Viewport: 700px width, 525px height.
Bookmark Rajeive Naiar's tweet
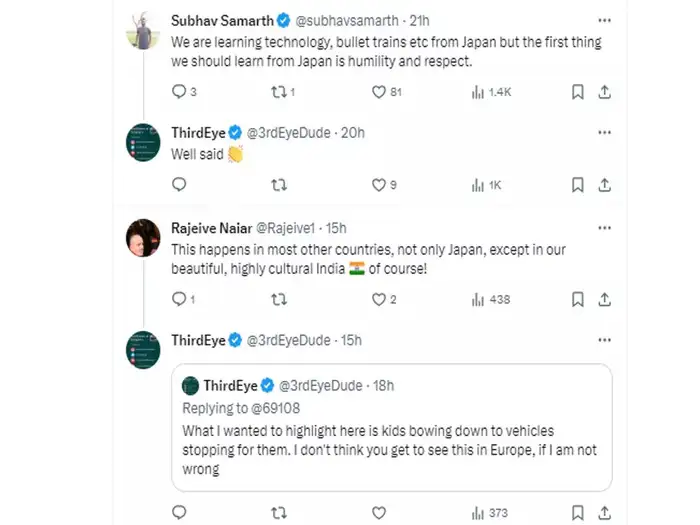coord(577,298)
